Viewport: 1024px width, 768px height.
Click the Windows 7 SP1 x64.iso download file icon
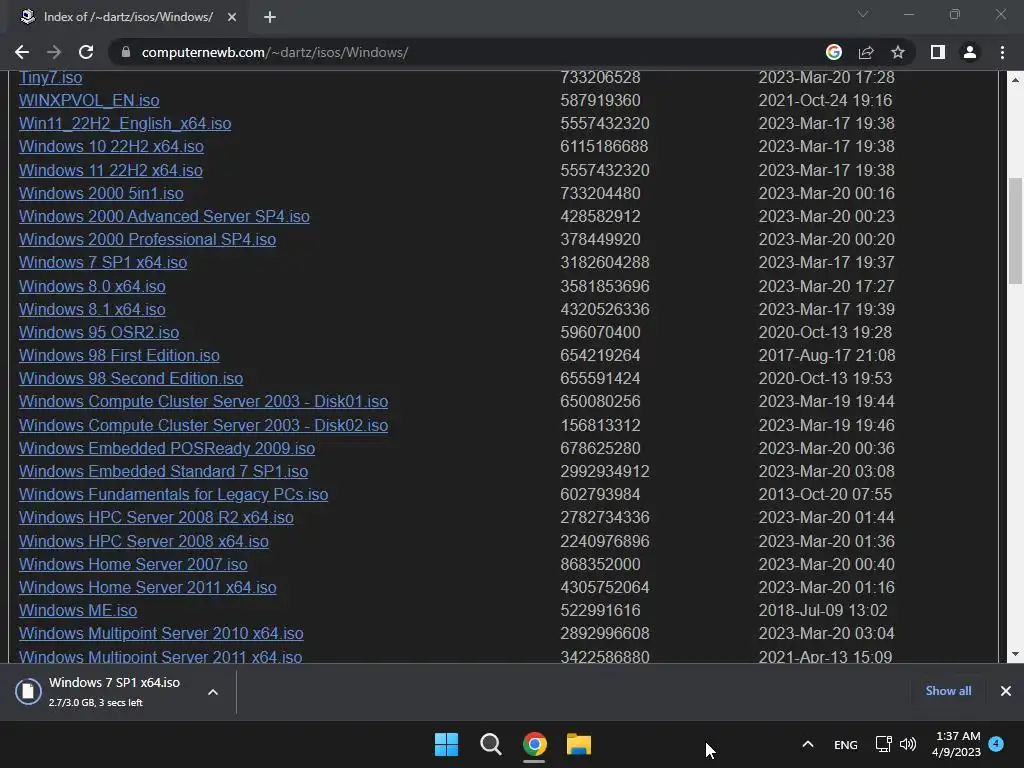[x=28, y=692]
